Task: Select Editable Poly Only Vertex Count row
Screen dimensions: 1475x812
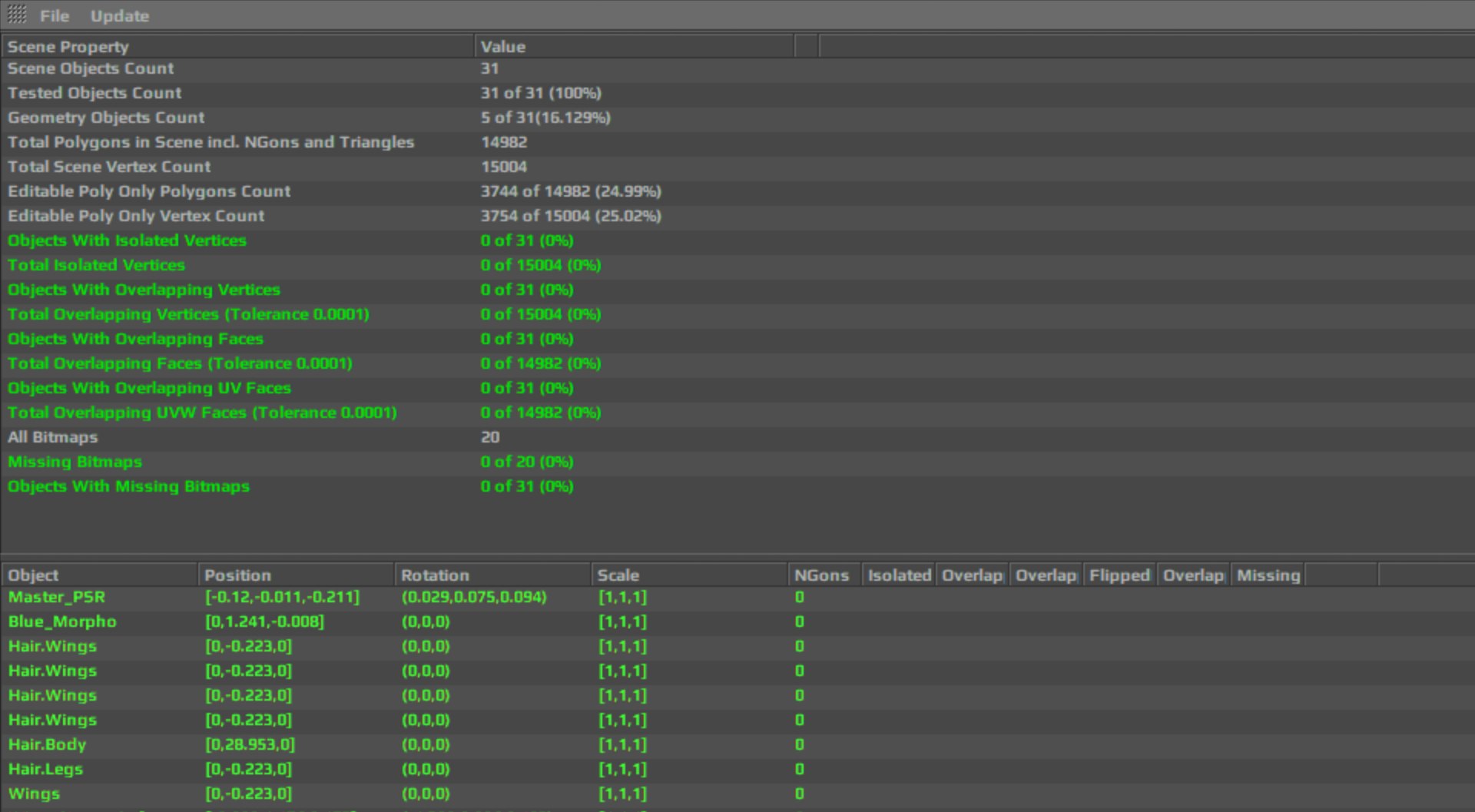Action: point(737,217)
